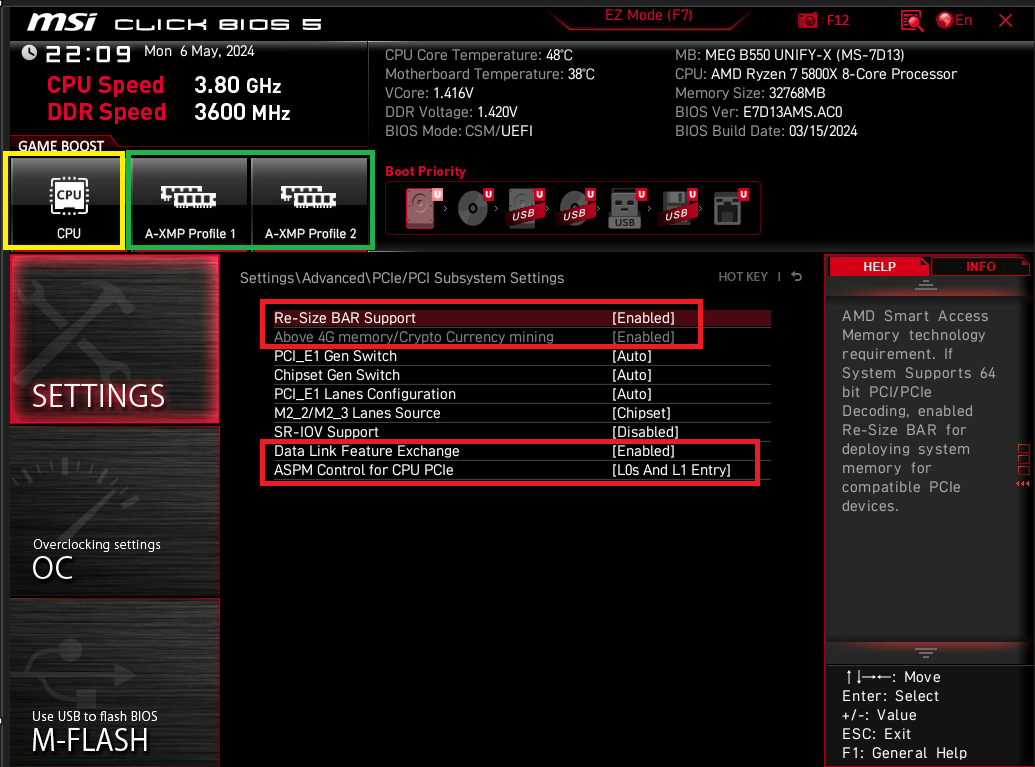This screenshot has width=1035, height=767.
Task: Click the GAME BOOST label
Action: click(61, 146)
